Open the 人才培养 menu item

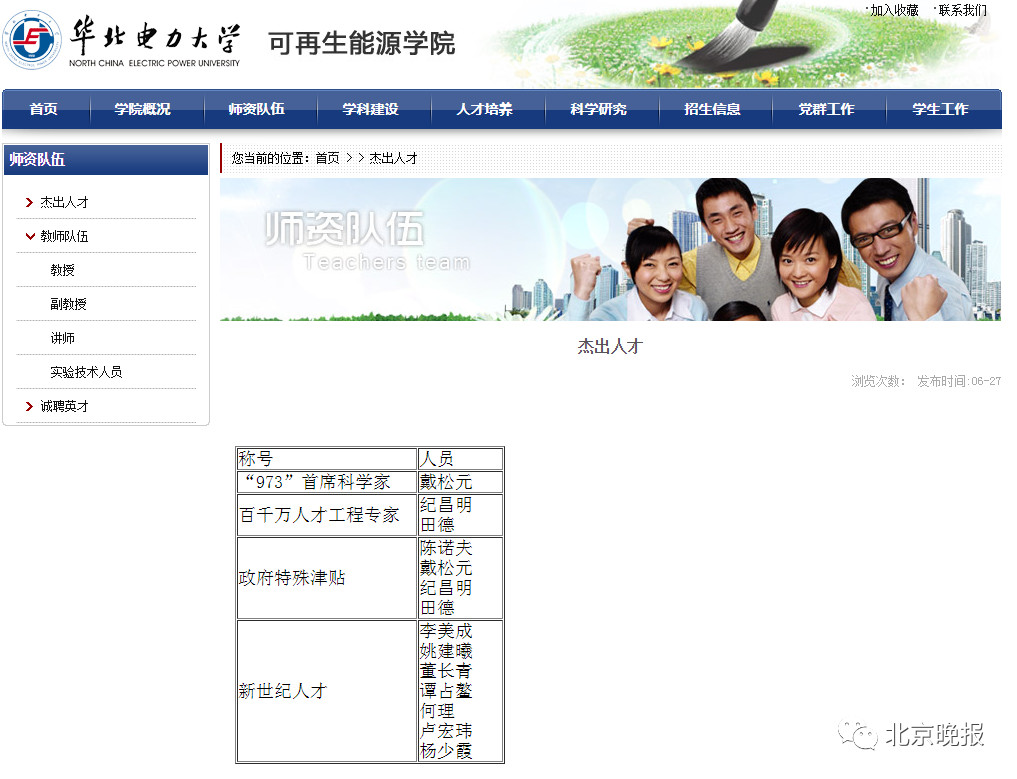484,110
